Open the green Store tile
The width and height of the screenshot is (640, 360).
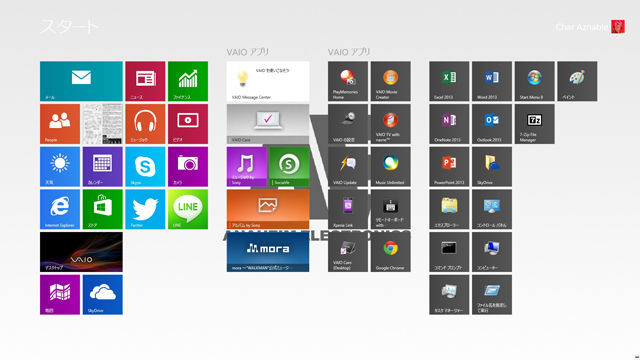[x=102, y=209]
